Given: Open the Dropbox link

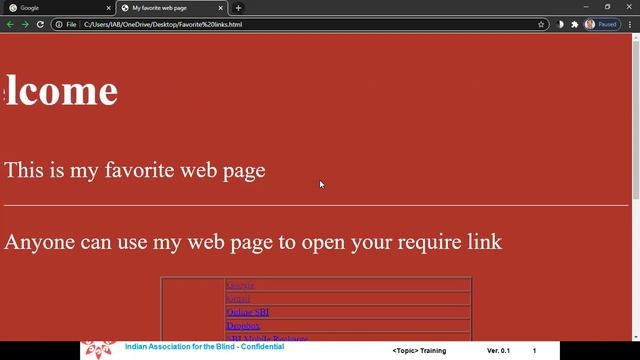Looking at the screenshot, I should click(243, 326).
